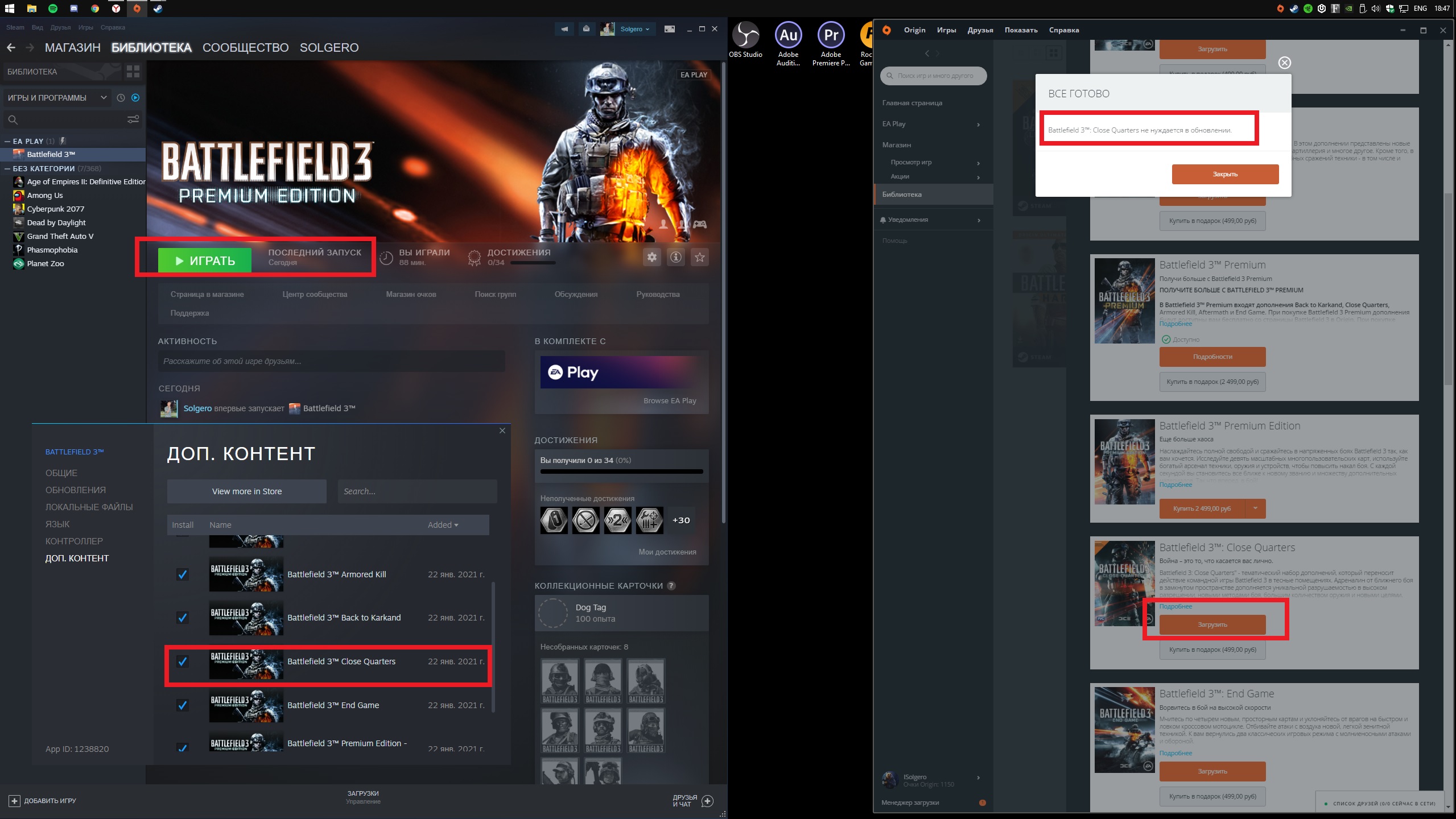The image size is (1456, 819).
Task: Toggle Back to Karkand DLC checkbox
Action: 183,618
